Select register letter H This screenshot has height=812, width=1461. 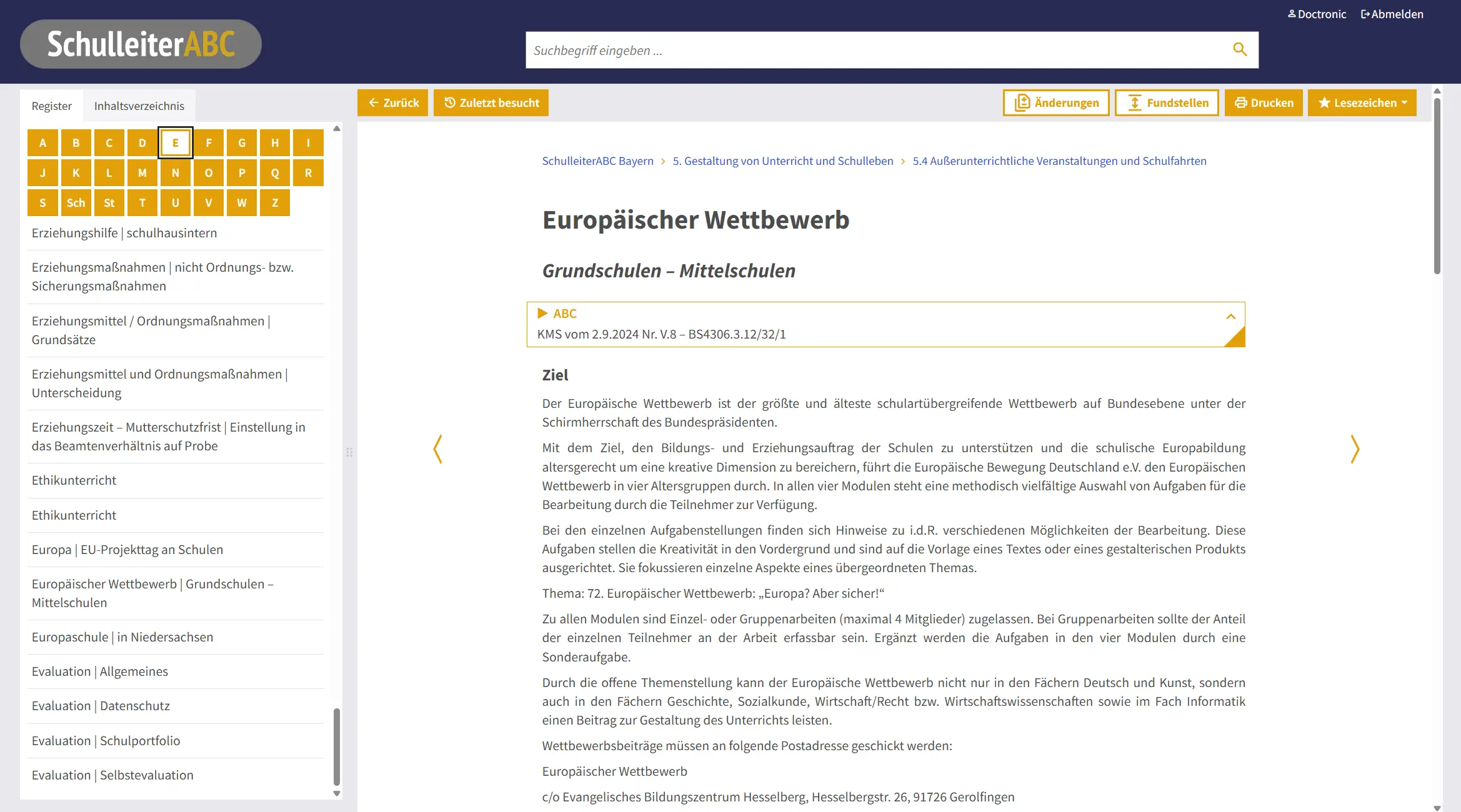point(275,142)
